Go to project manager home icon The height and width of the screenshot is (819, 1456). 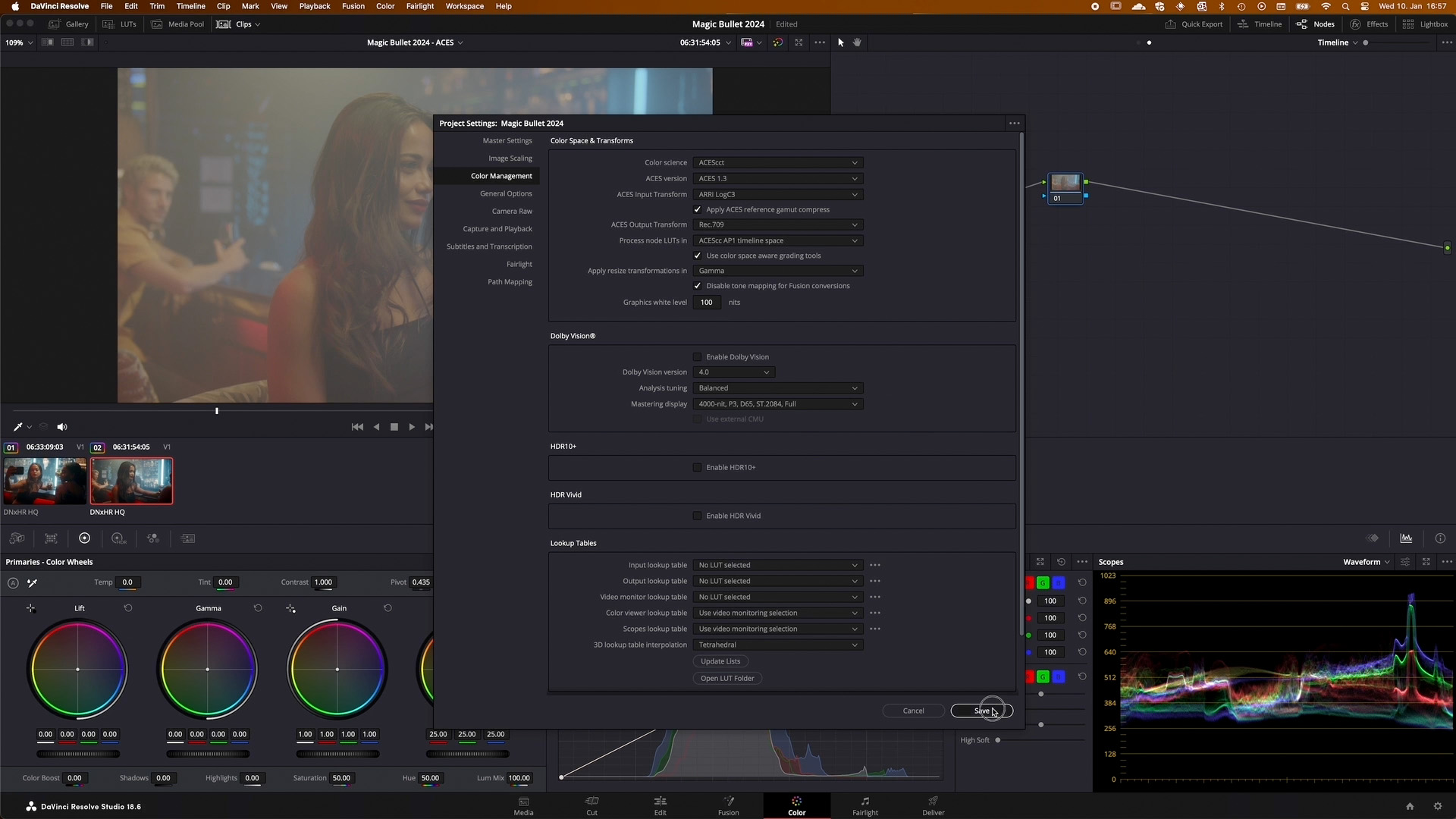tap(1410, 806)
